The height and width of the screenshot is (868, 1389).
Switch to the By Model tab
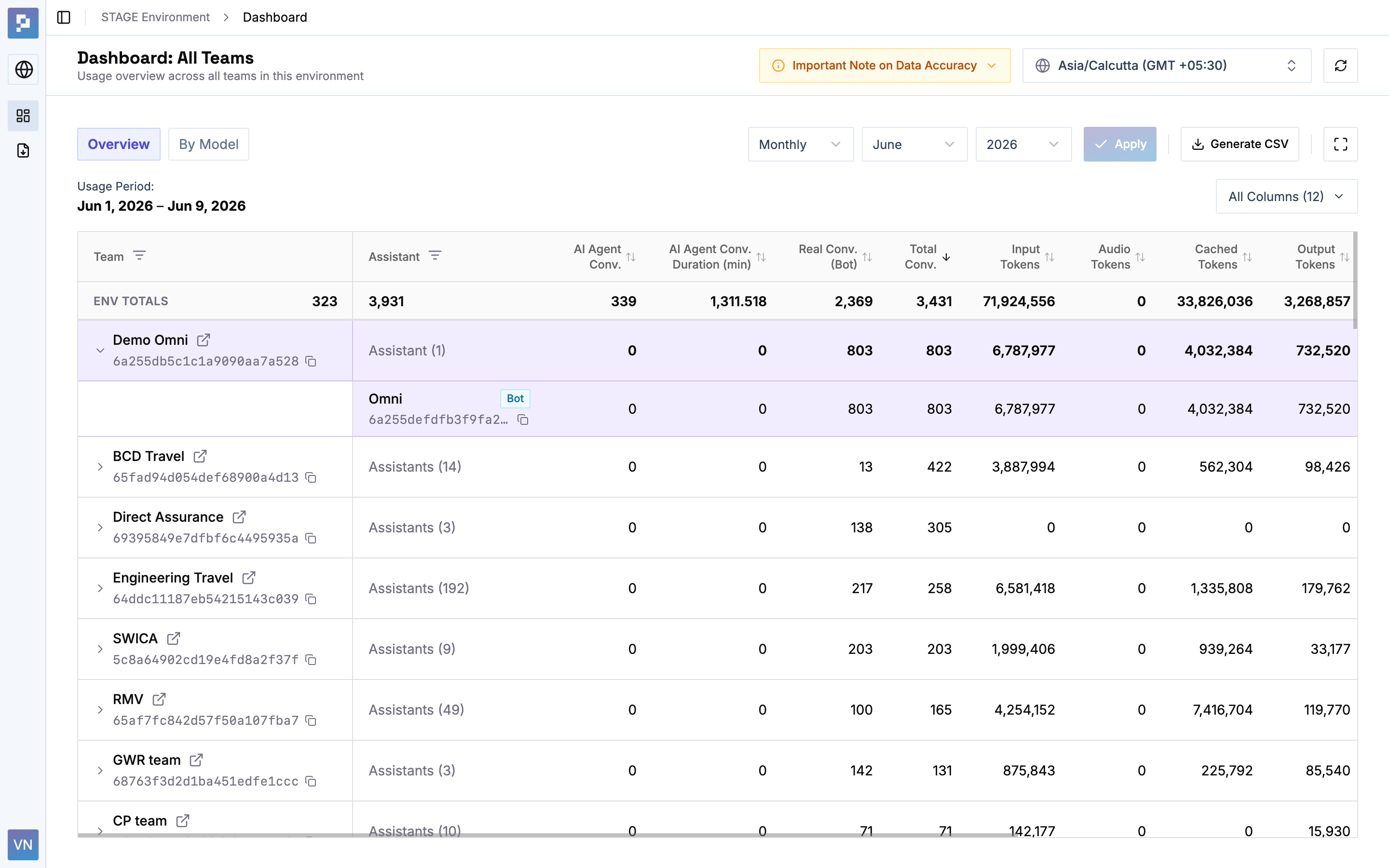click(x=208, y=144)
